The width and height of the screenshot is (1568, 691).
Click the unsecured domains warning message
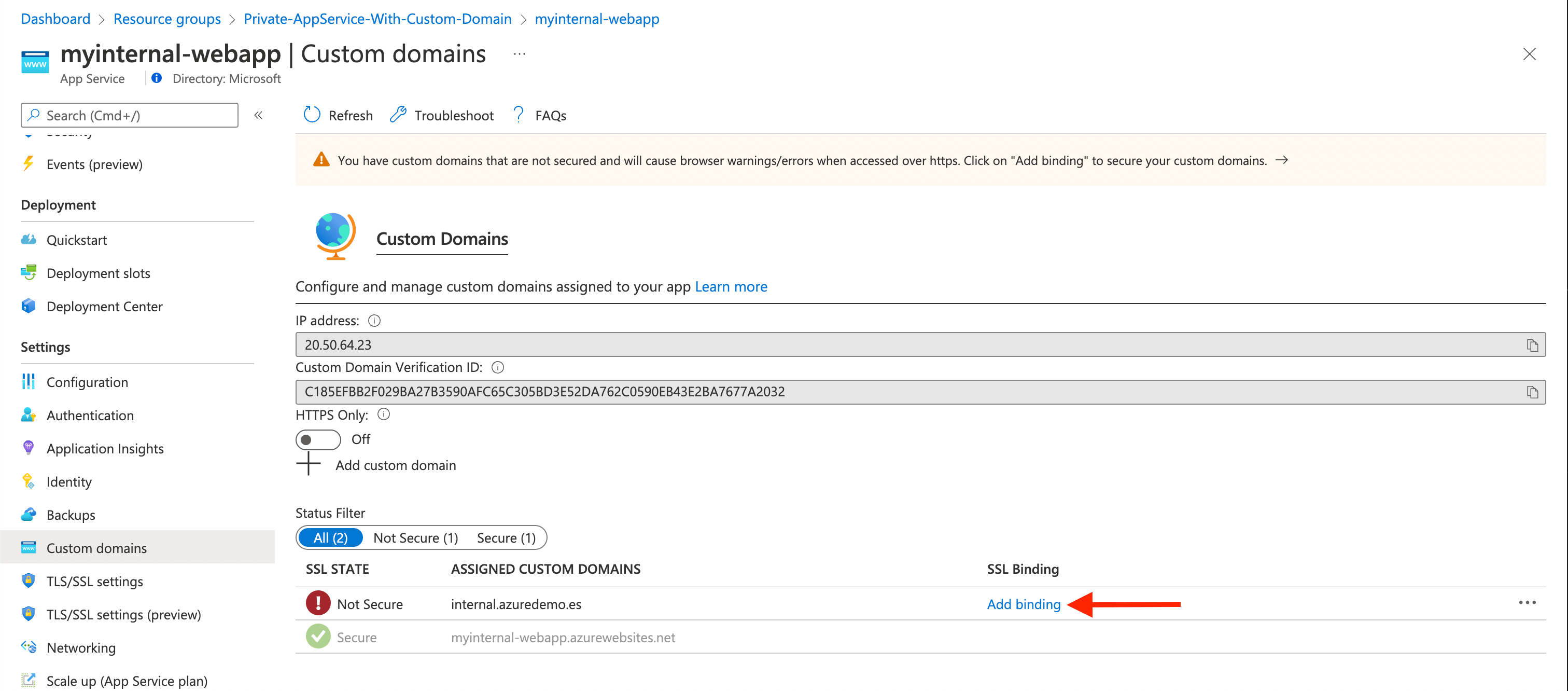[x=802, y=160]
